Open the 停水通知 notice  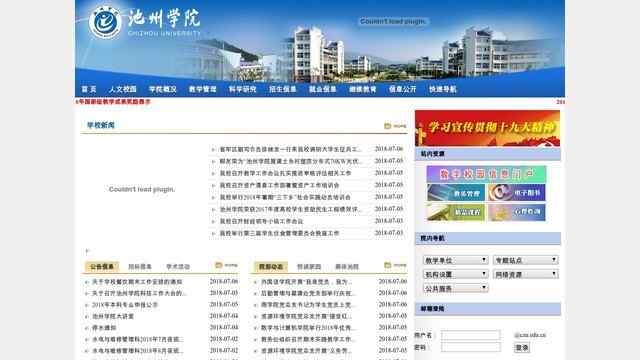[x=104, y=328]
